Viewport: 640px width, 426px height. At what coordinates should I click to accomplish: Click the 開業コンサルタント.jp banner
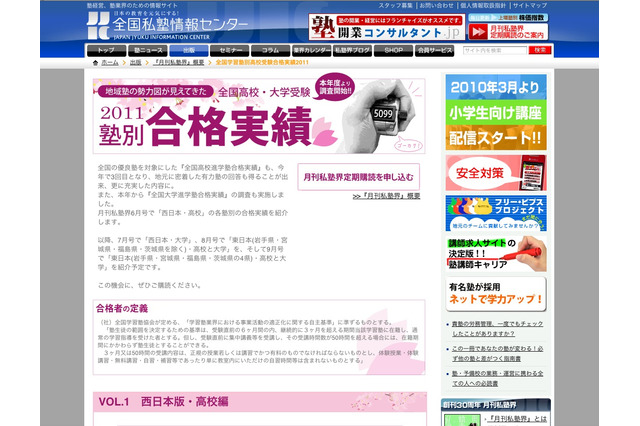[386, 27]
